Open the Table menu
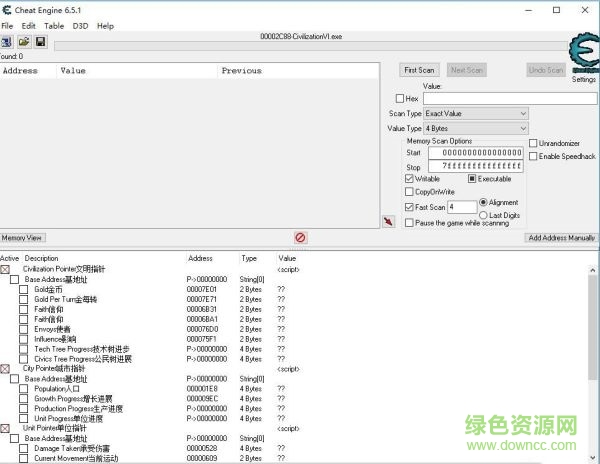 (x=54, y=25)
